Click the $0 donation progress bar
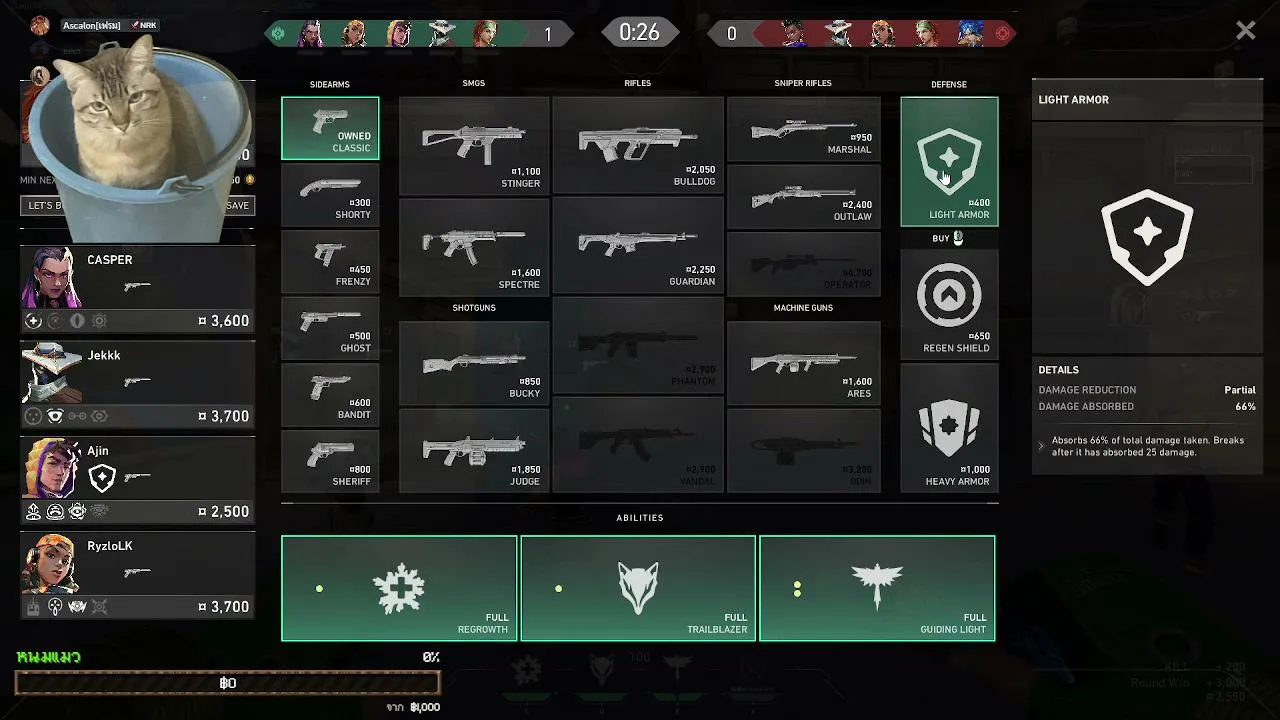Viewport: 1280px width, 720px height. [227, 683]
